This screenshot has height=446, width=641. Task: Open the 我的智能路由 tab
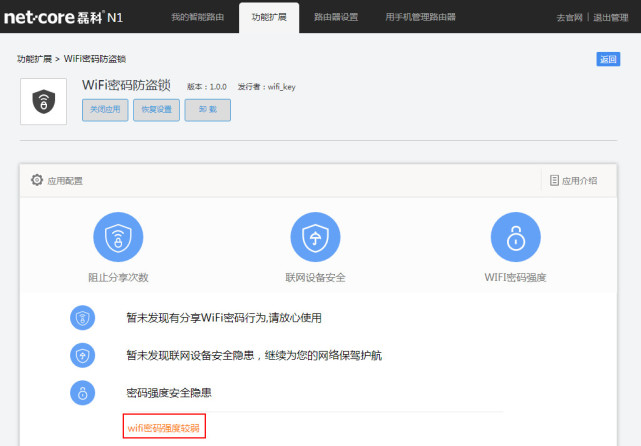(197, 17)
